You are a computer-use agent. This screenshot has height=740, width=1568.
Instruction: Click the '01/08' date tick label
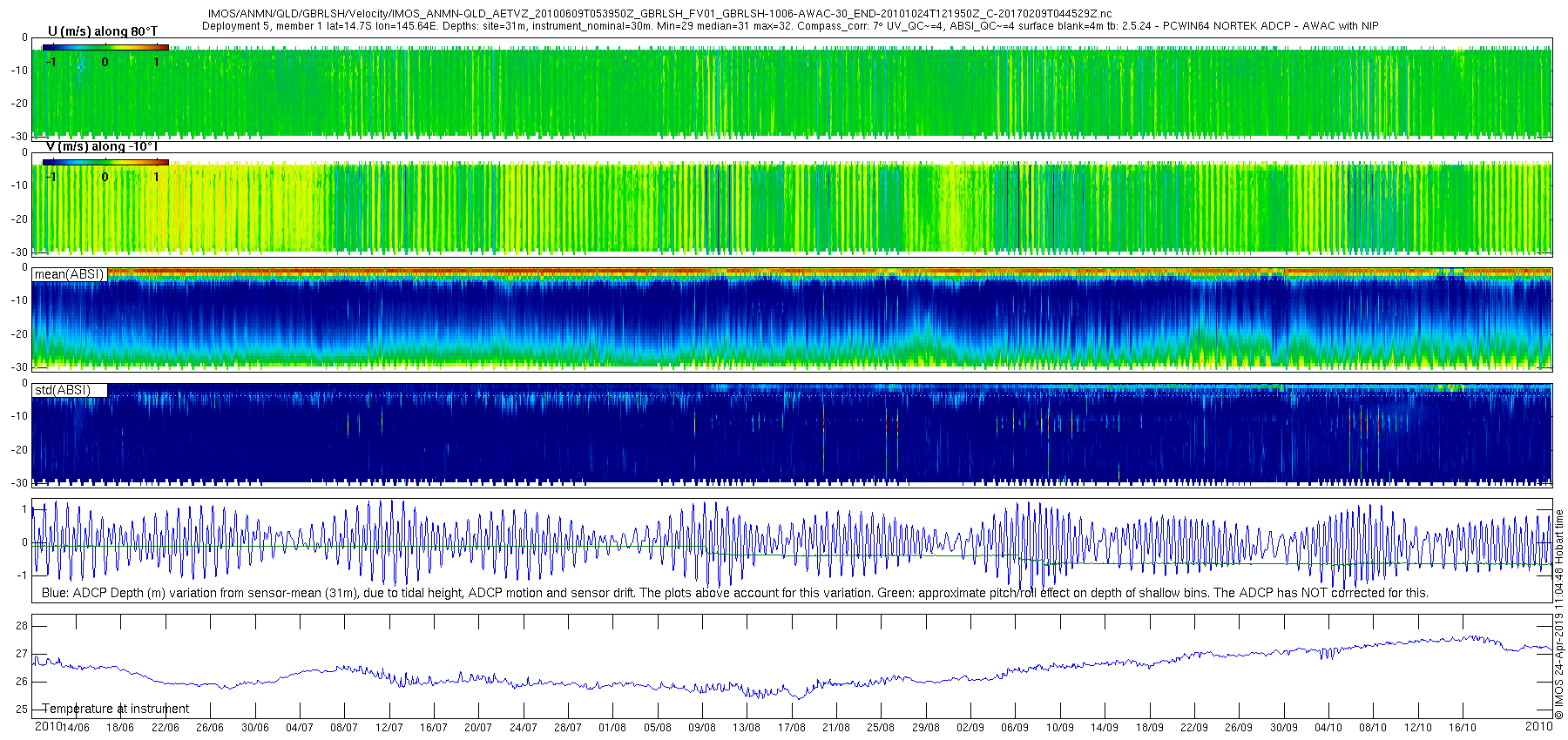coord(612,728)
